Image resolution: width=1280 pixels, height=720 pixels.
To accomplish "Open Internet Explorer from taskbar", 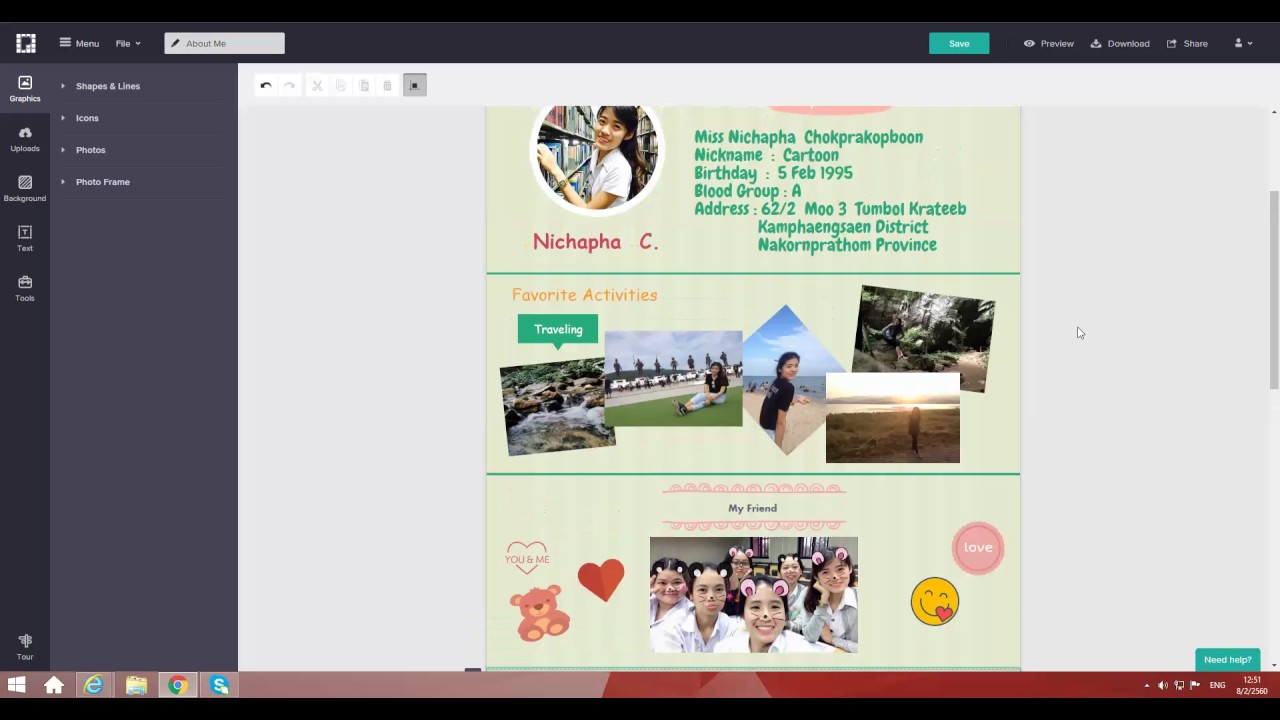I will coord(94,685).
